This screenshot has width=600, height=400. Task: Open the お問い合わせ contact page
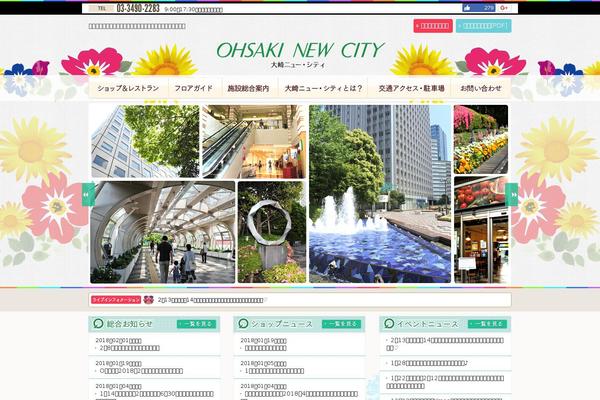[481, 88]
